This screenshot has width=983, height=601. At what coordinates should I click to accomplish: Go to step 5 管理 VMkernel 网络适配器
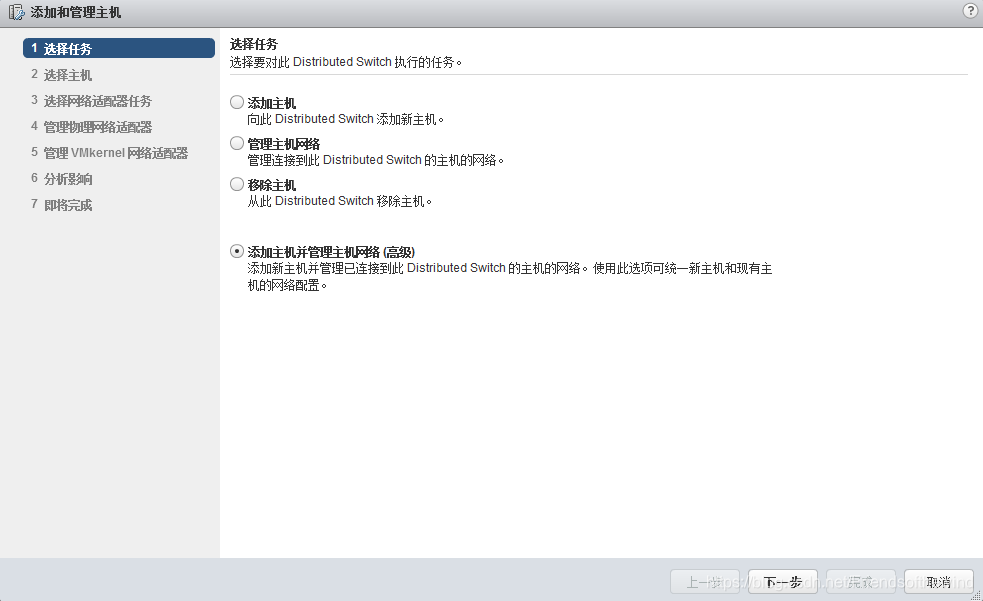pyautogui.click(x=110, y=153)
